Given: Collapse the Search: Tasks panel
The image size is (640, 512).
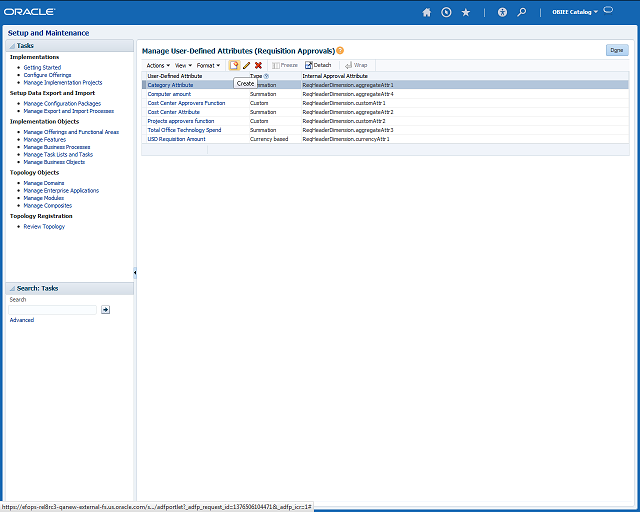Looking at the screenshot, I should point(12,289).
